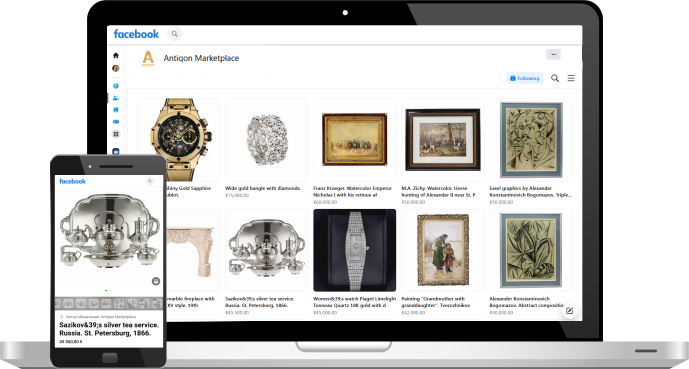Expand the three-dots more options button
The height and width of the screenshot is (369, 689).
coord(553,54)
